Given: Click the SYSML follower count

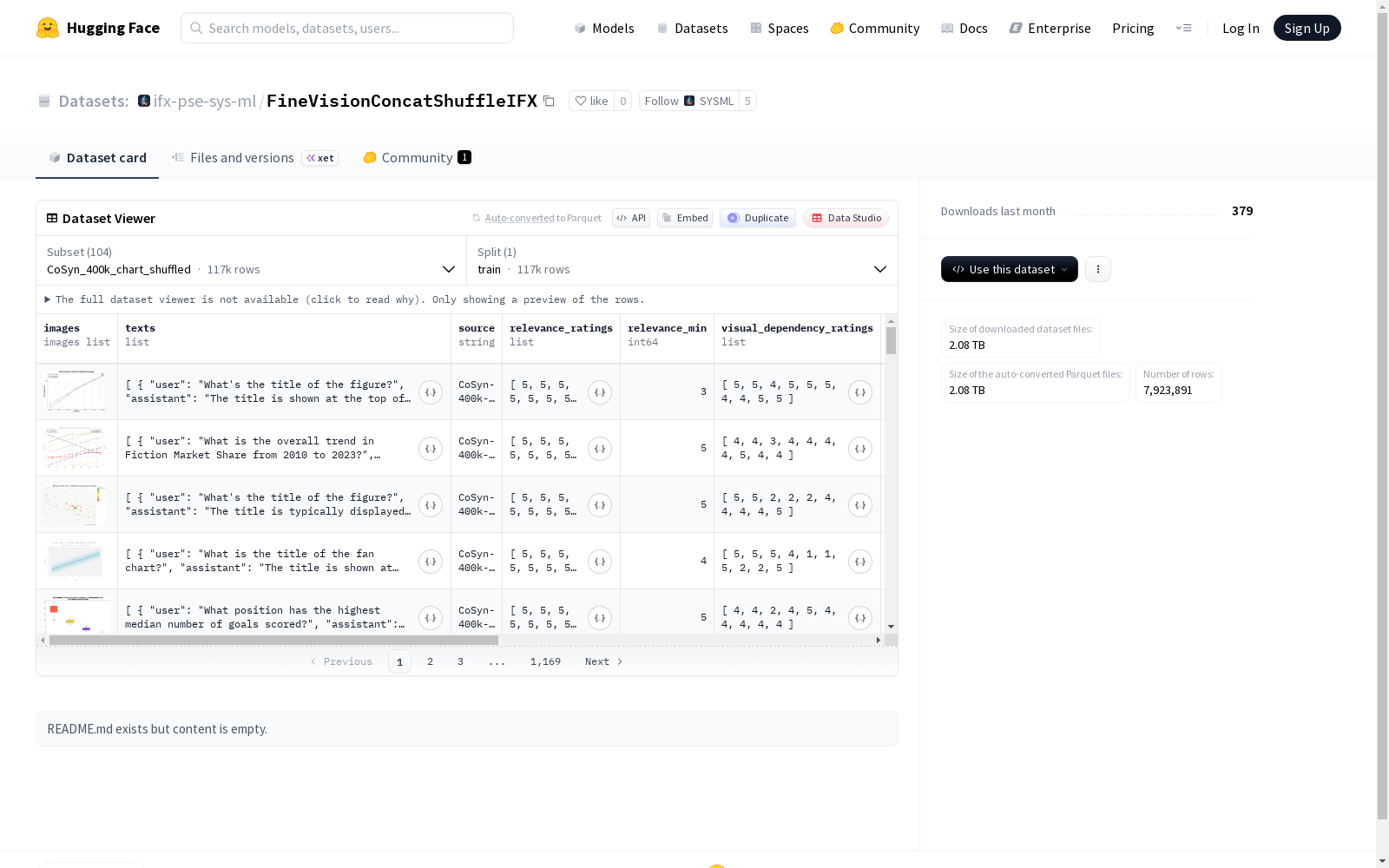Looking at the screenshot, I should (x=747, y=101).
